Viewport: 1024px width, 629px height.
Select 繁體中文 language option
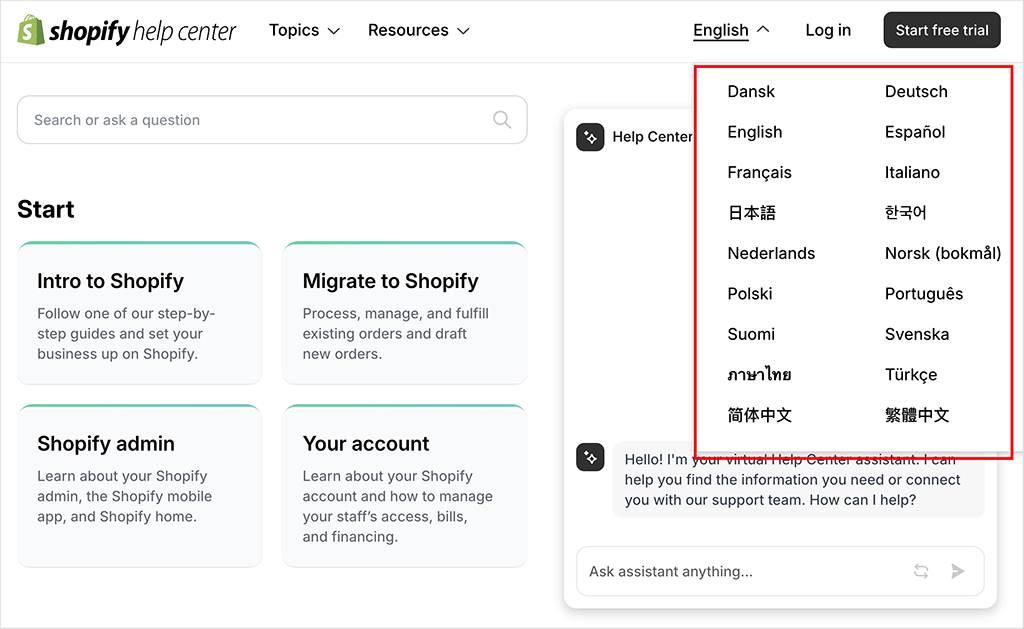tap(917, 415)
